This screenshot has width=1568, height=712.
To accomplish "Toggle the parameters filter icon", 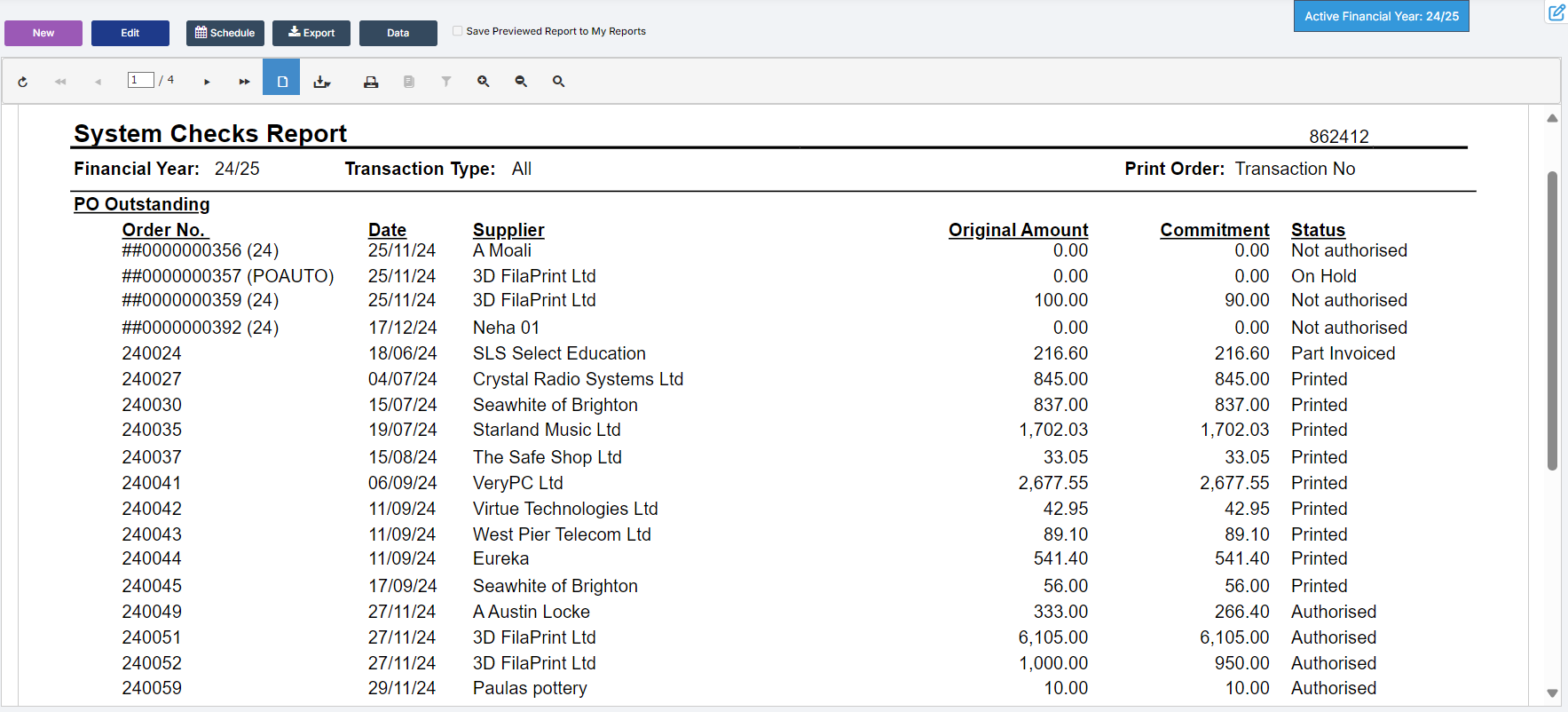I will pyautogui.click(x=446, y=82).
